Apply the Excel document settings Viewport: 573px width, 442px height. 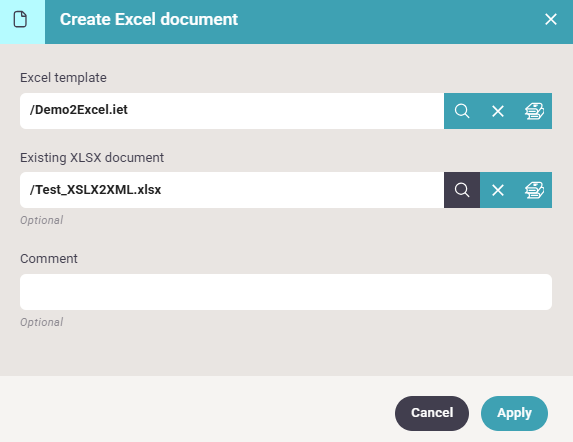tap(514, 413)
